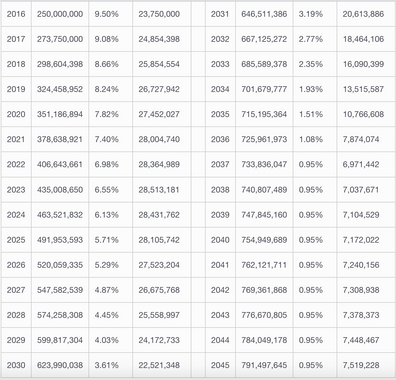Select the 2030 year cell
Image resolution: width=396 pixels, height=380 pixels.
pos(16,365)
